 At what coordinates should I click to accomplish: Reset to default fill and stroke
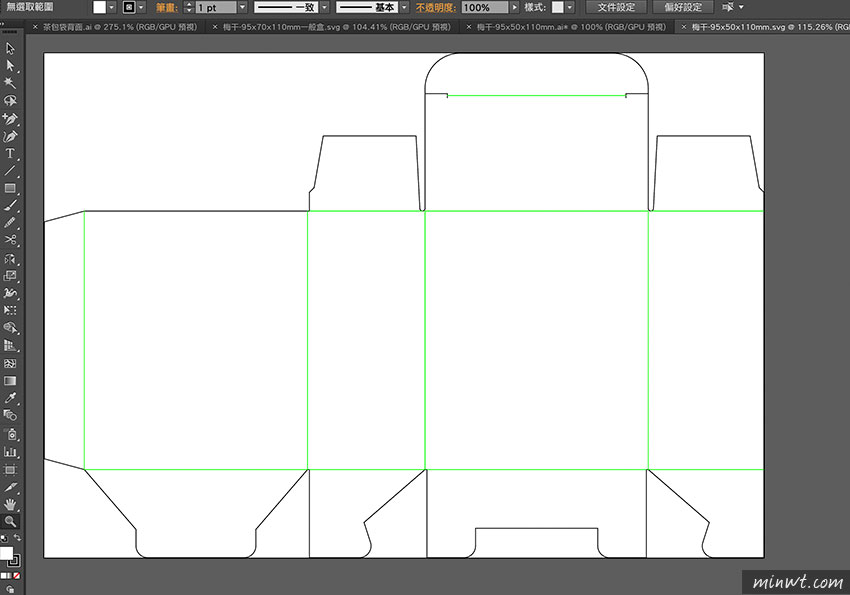[4, 538]
